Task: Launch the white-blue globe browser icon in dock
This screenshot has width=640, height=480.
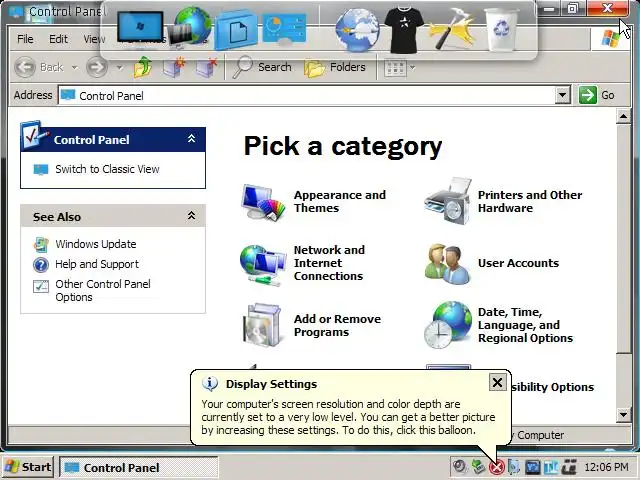Action: point(357,29)
